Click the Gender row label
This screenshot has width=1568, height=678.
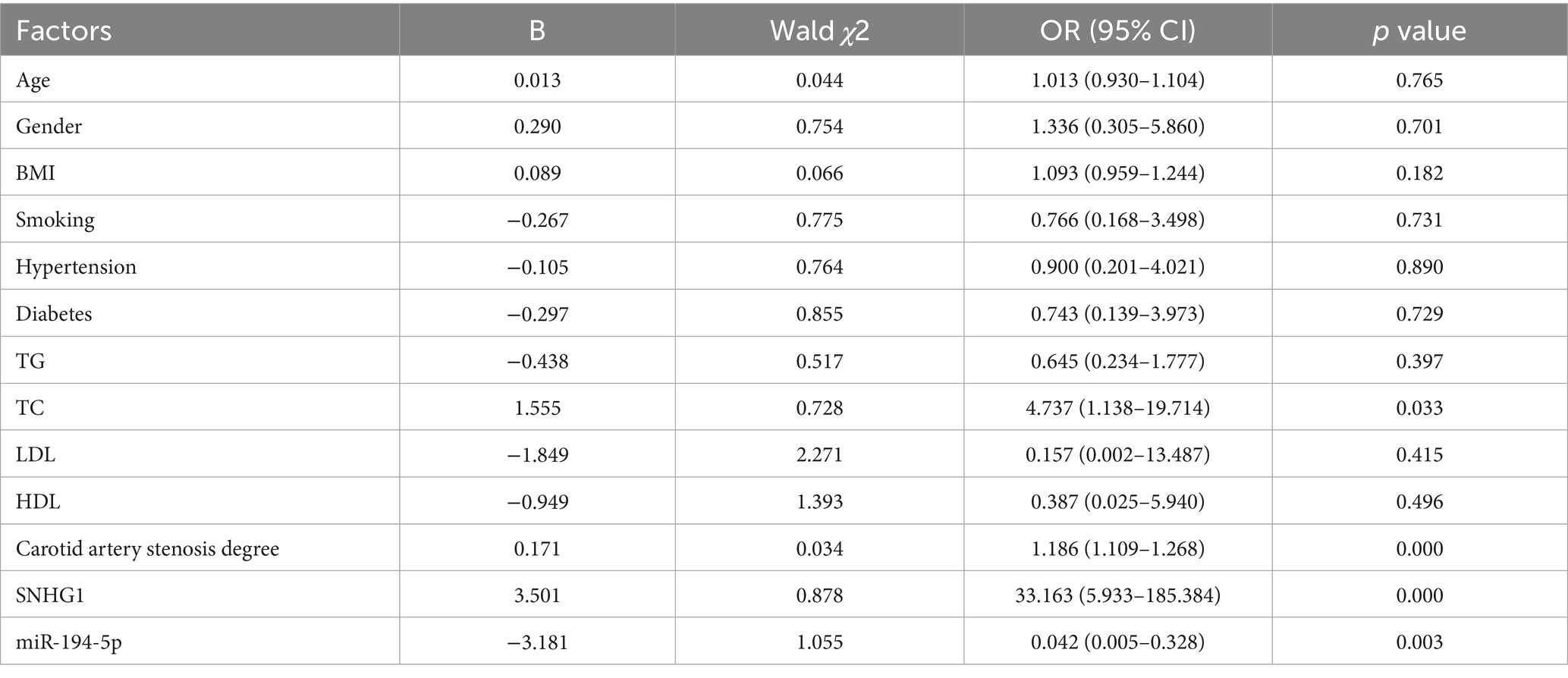pos(49,127)
